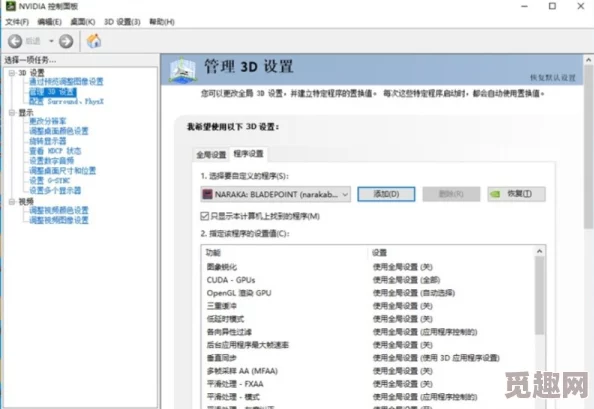
Task: Collapse the 视频 tree node
Action: (12, 201)
